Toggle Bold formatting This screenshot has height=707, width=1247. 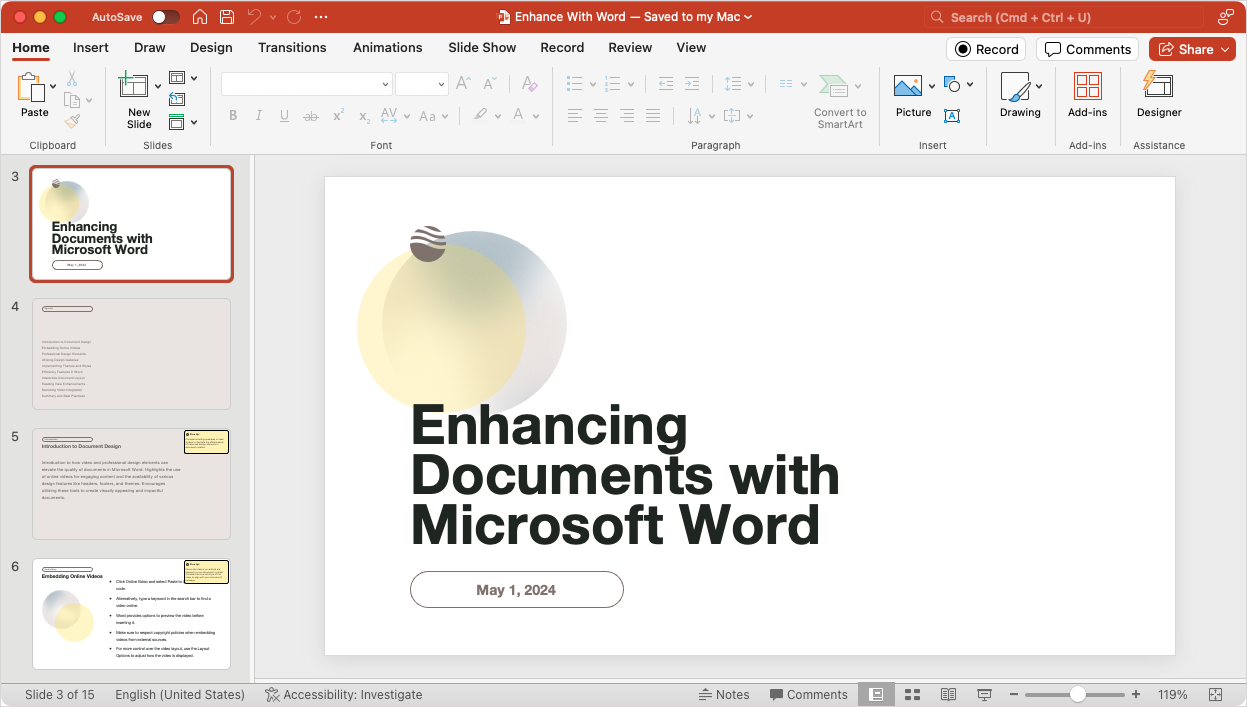[x=233, y=116]
